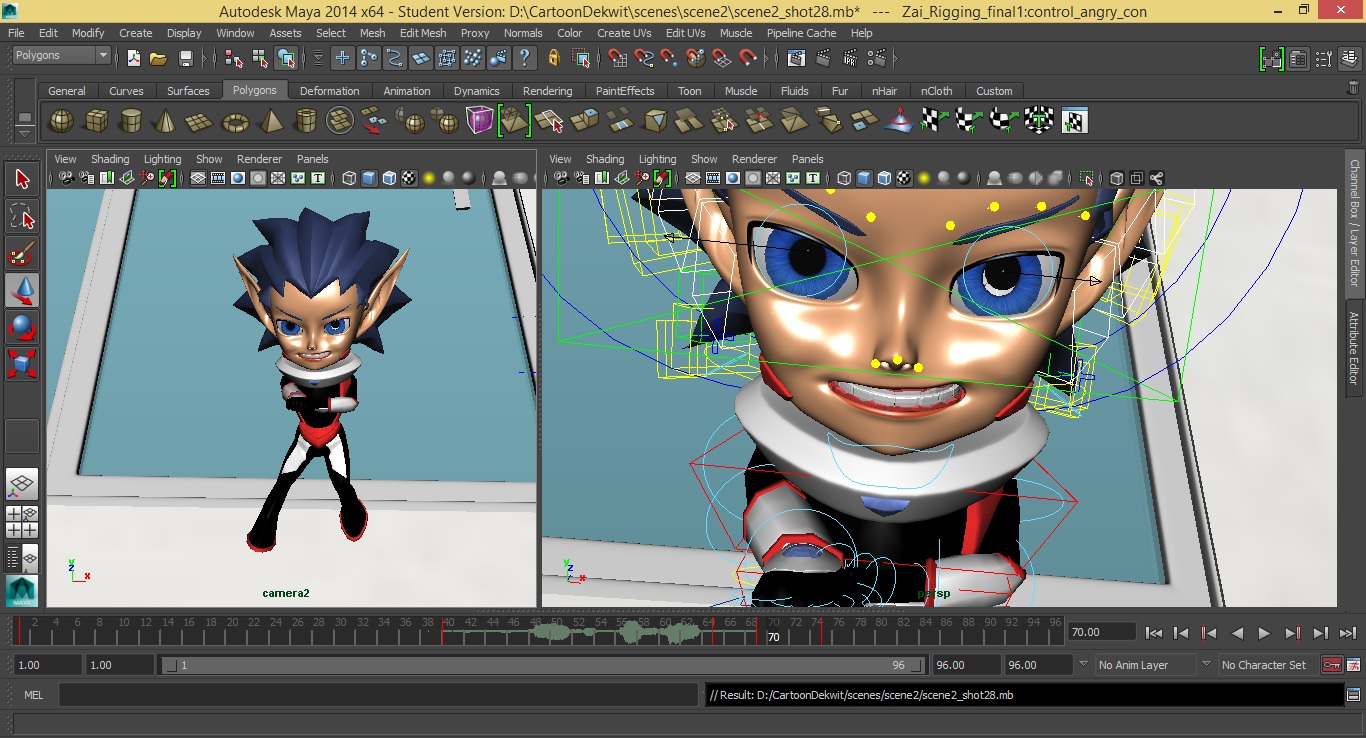Click the lock selection padlock icon

[554, 58]
